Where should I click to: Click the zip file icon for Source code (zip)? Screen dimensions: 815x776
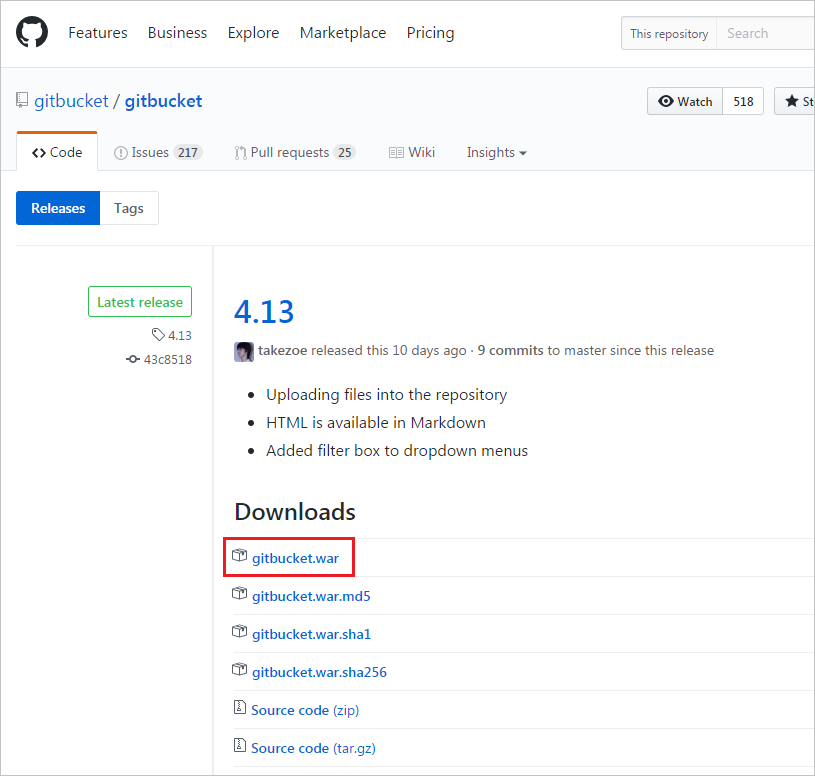[x=240, y=707]
